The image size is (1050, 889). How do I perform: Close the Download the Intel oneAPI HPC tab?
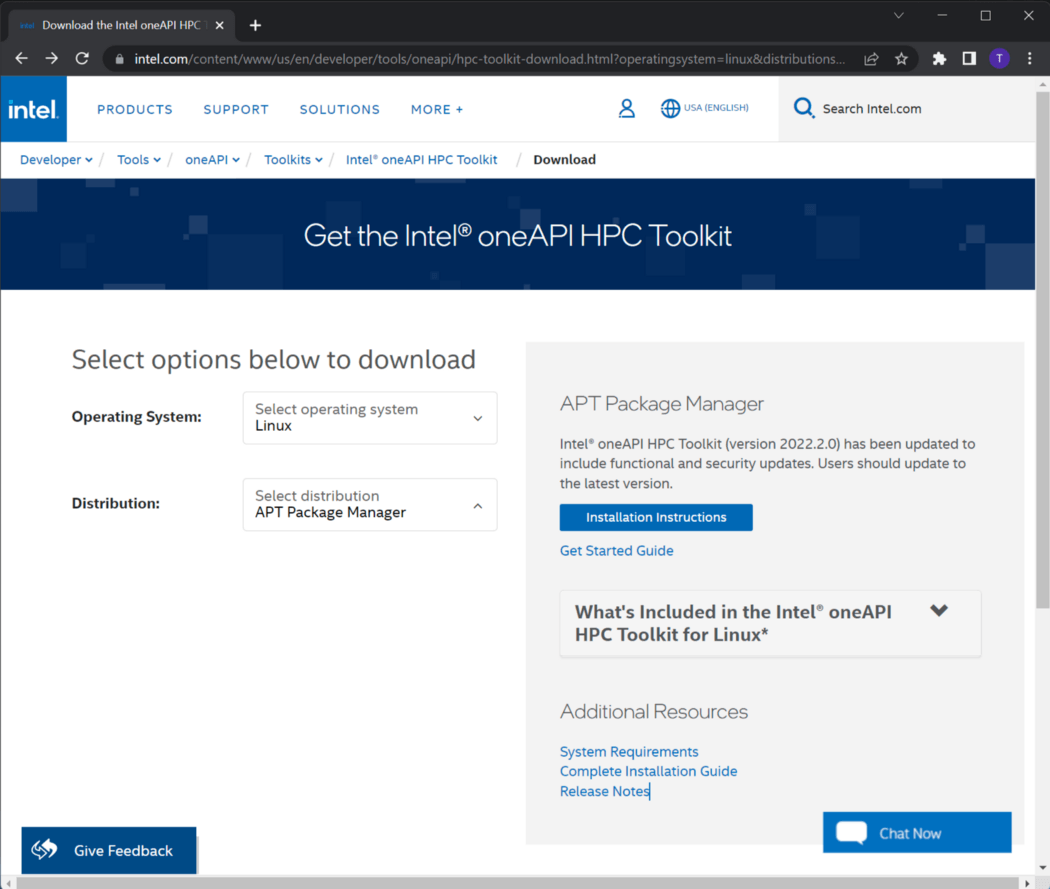tap(220, 25)
